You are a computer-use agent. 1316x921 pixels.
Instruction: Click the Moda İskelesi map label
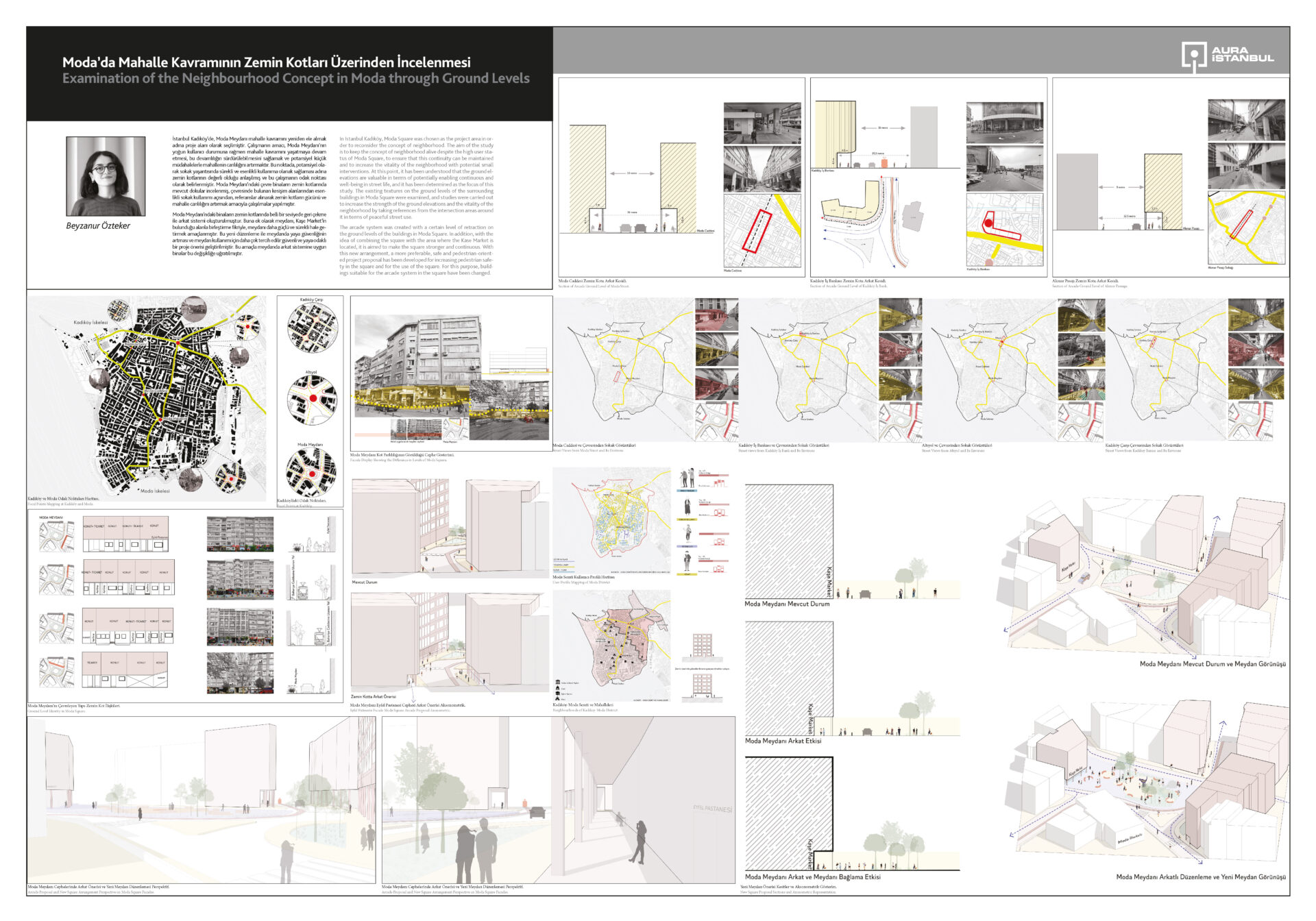tap(155, 491)
